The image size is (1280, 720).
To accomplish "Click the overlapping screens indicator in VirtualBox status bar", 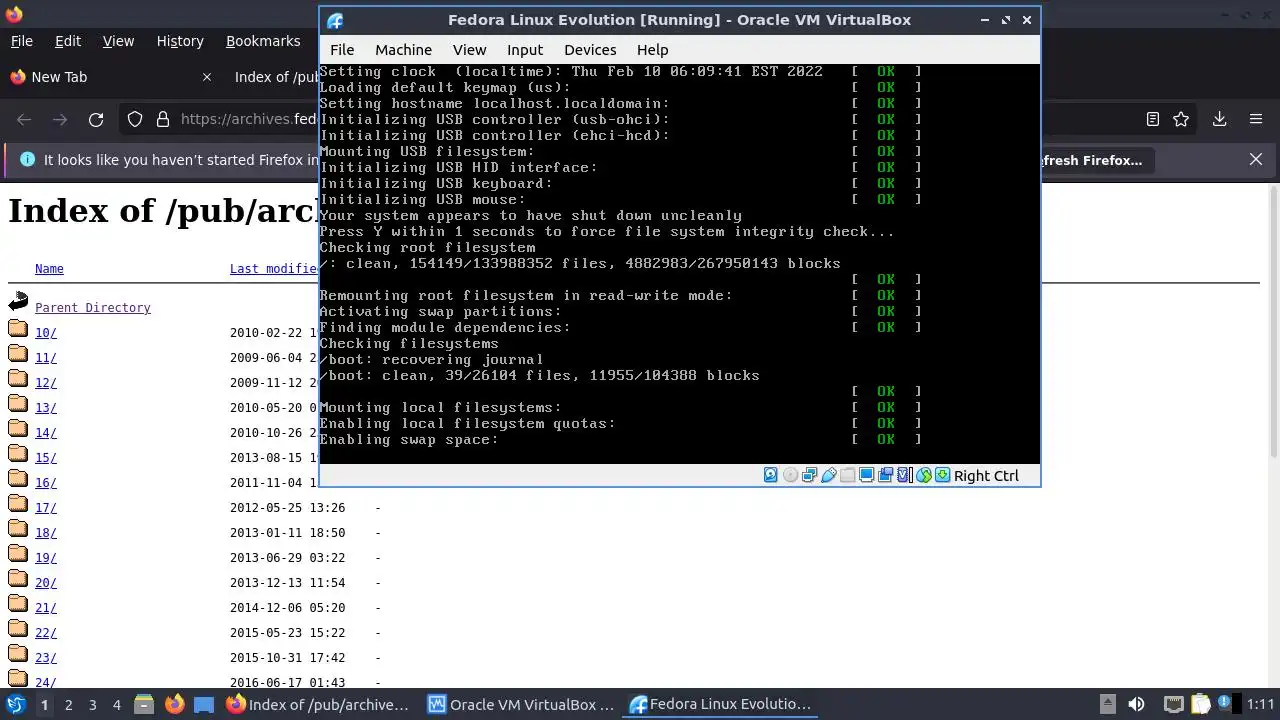I will click(x=885, y=475).
